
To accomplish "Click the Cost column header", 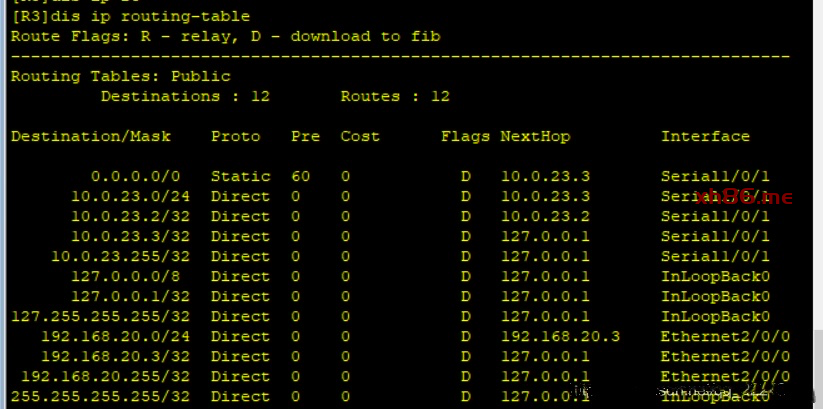I will pyautogui.click(x=360, y=136).
